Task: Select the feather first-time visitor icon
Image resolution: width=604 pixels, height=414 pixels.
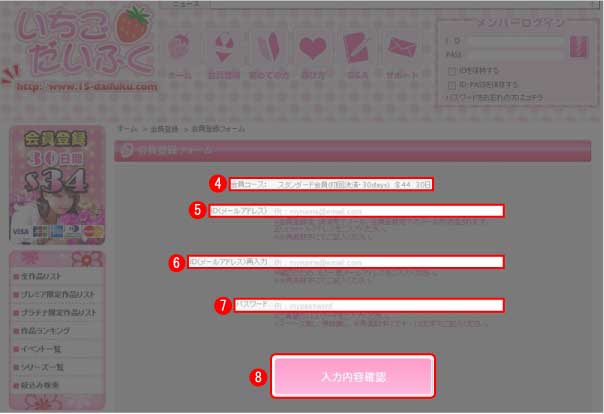Action: [x=268, y=47]
